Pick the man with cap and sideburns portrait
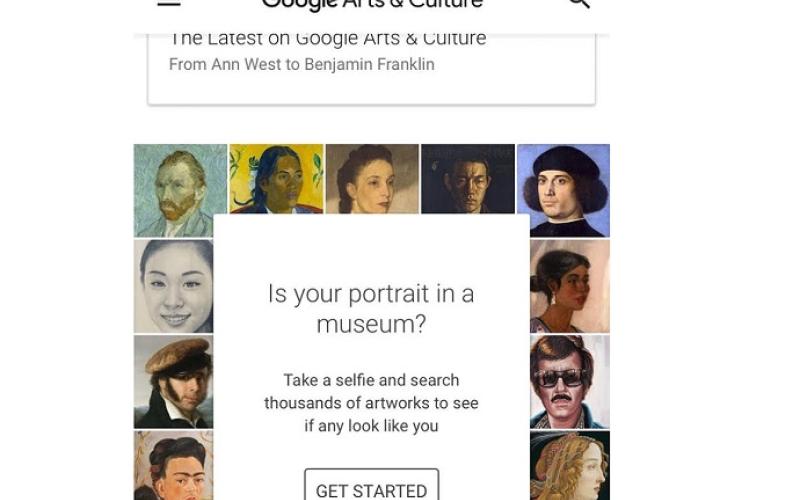The image size is (800, 500). click(x=173, y=381)
